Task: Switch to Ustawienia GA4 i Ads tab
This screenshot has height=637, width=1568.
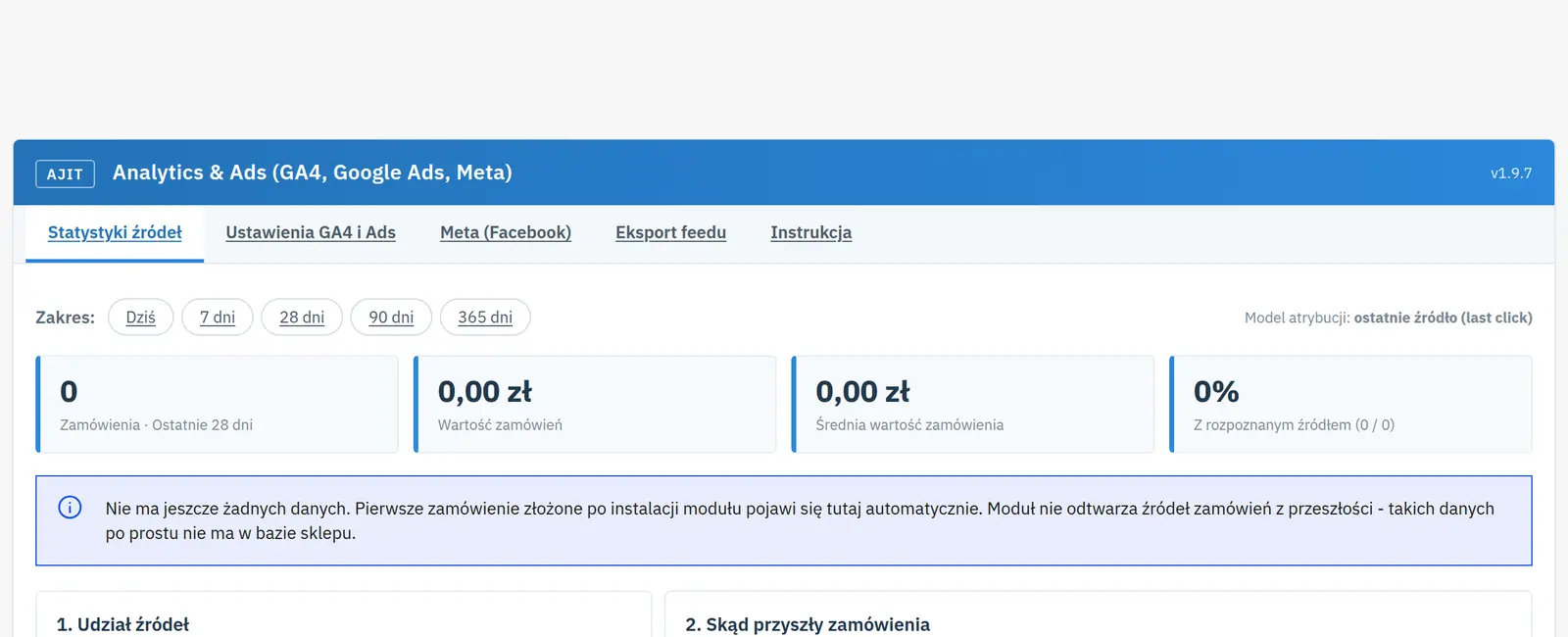Action: pyautogui.click(x=311, y=233)
